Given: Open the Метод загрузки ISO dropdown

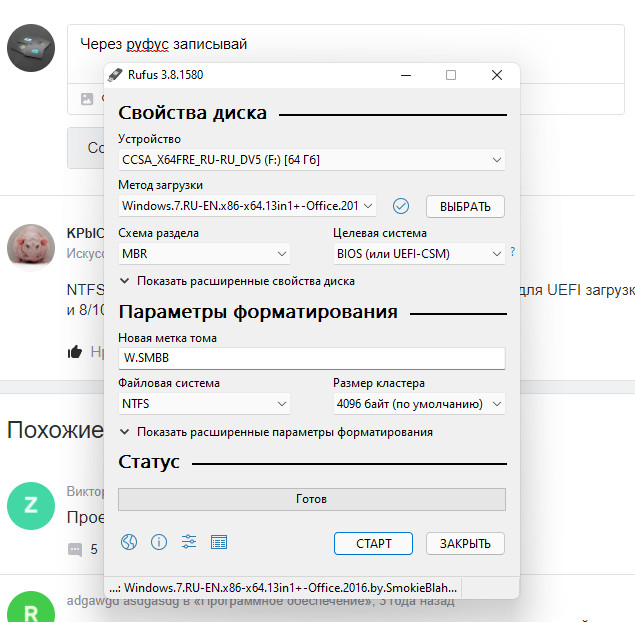Looking at the screenshot, I should pos(247,206).
